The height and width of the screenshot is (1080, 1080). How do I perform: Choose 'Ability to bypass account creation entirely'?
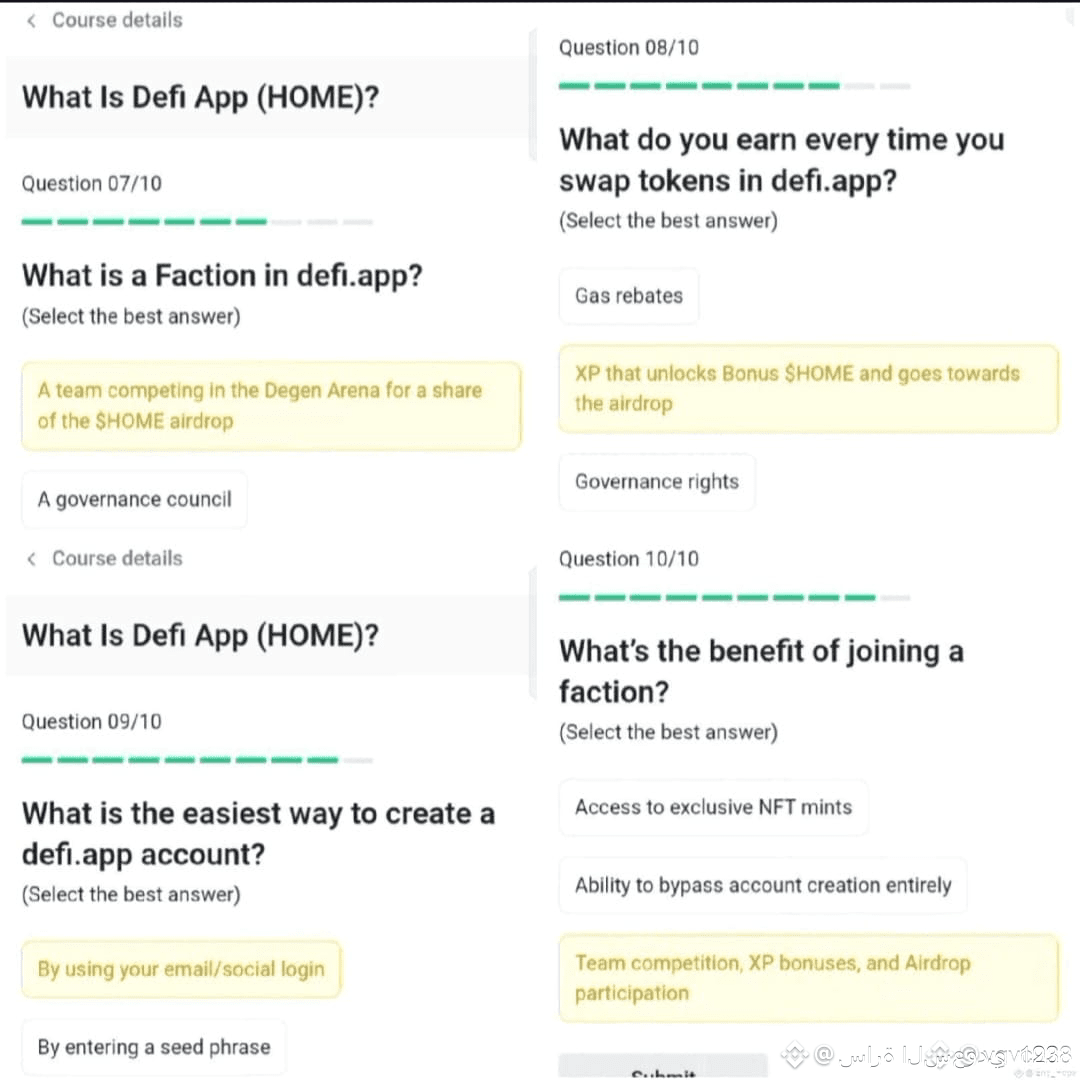[763, 886]
